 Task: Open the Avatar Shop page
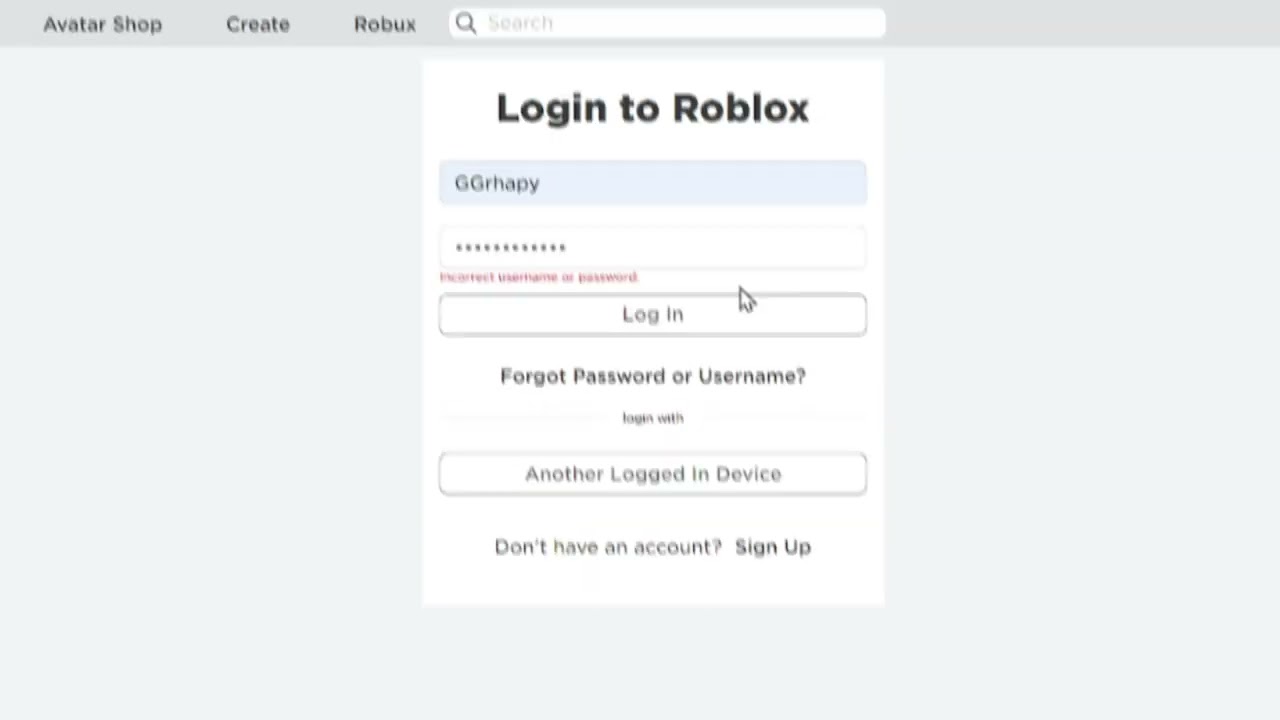(x=102, y=24)
